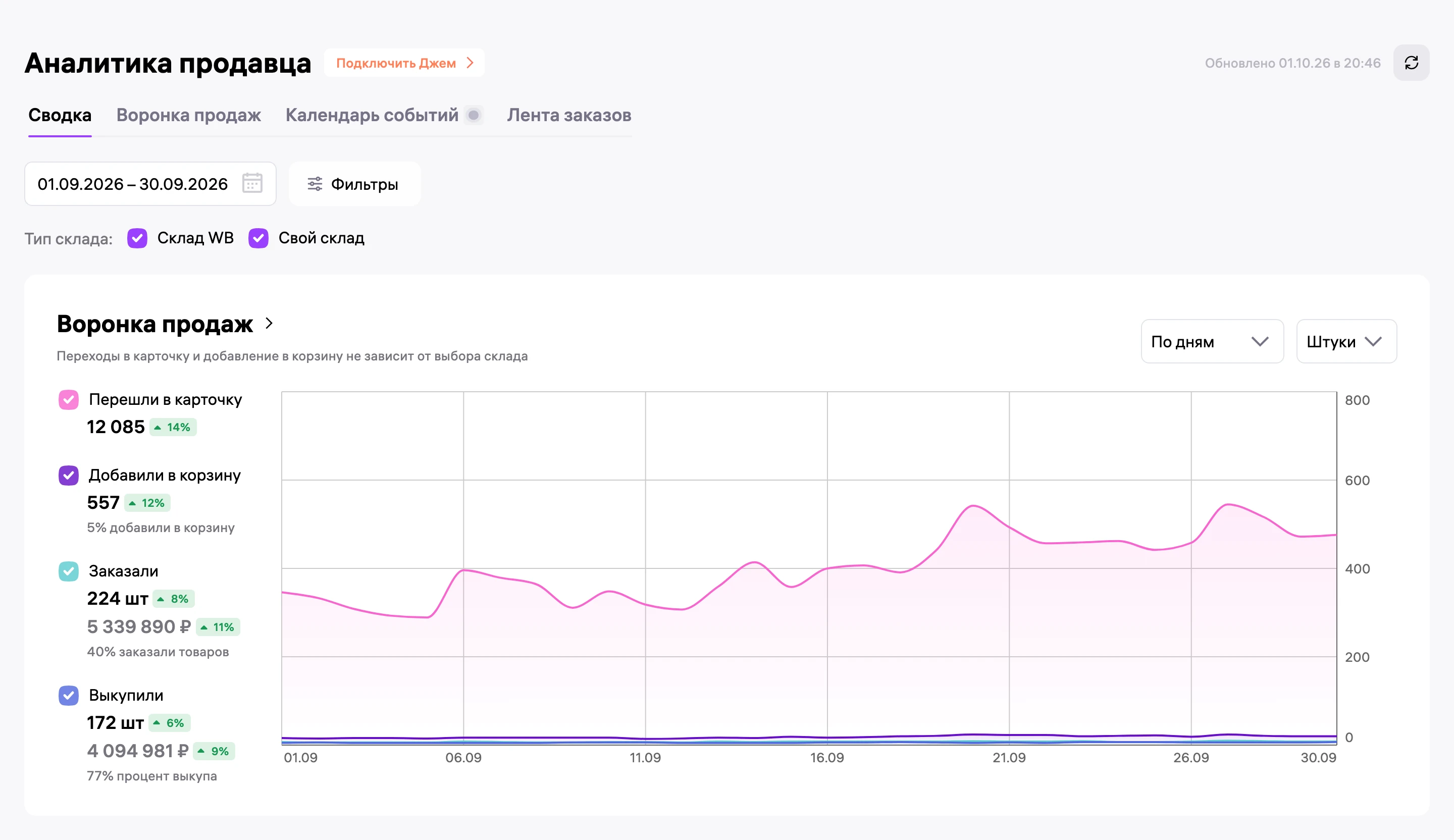Uncheck the Склад WB checkbox
1454x840 pixels.
pyautogui.click(x=137, y=238)
